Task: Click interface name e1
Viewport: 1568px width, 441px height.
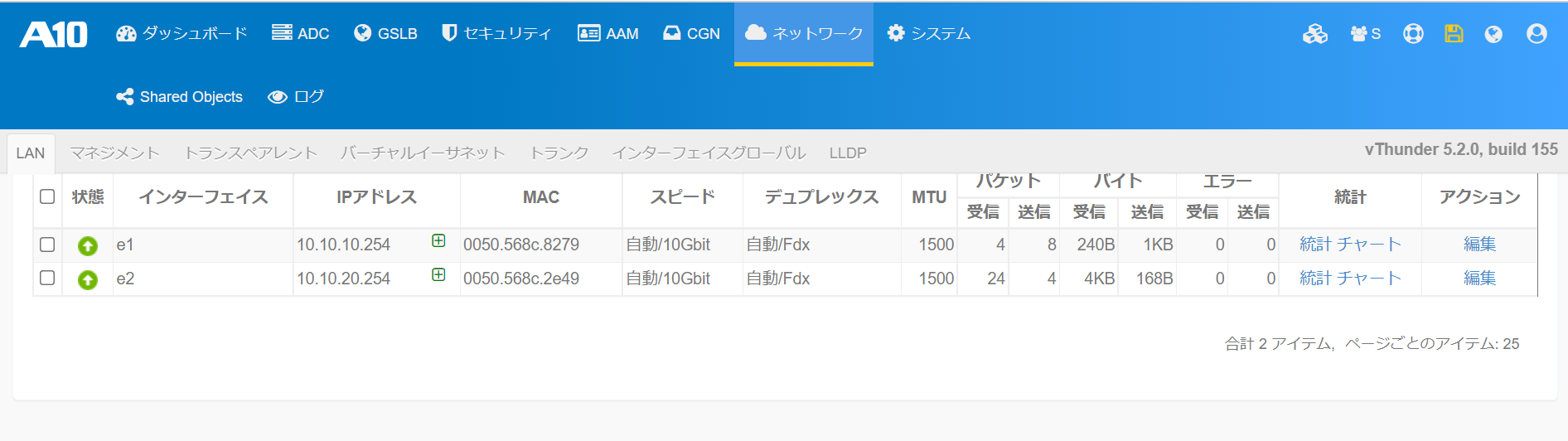Action: [x=125, y=245]
